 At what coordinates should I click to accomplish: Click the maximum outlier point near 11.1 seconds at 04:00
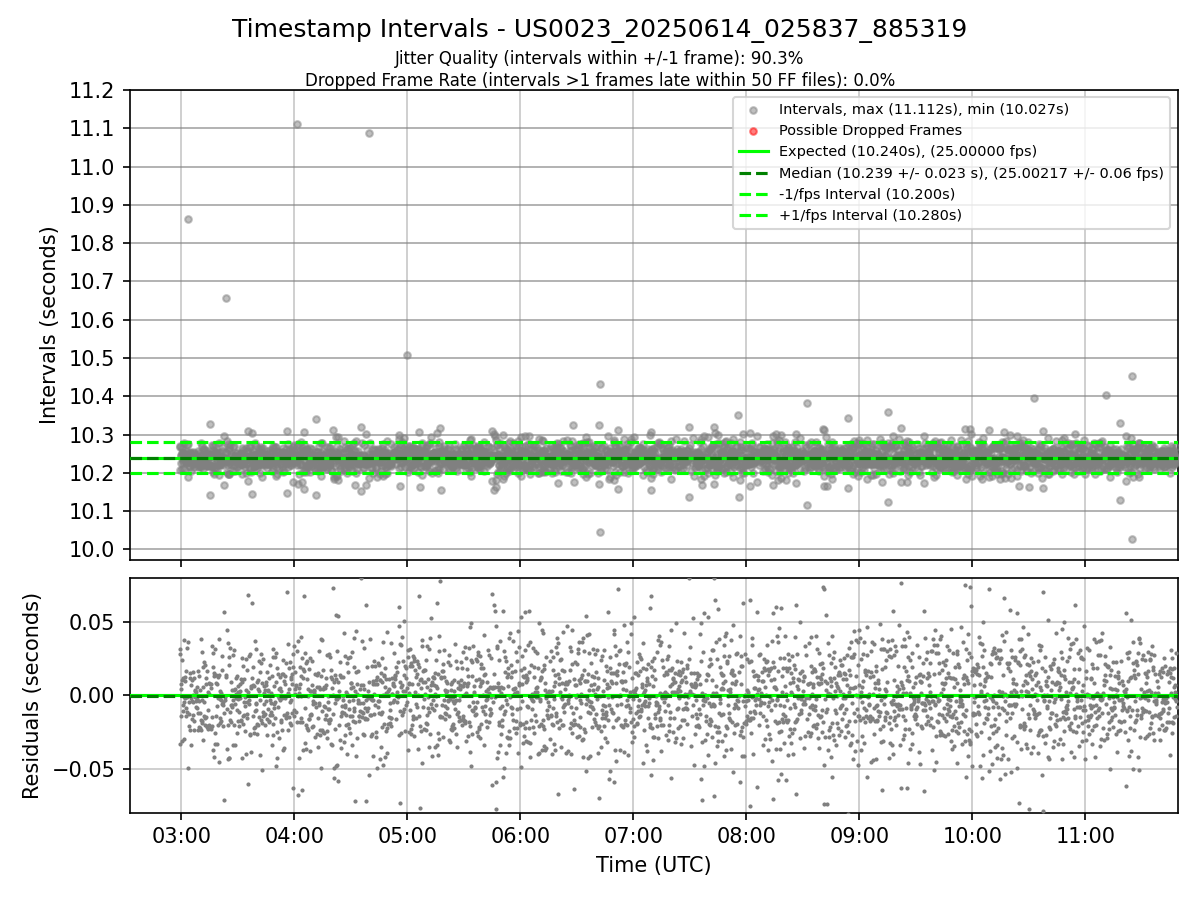click(x=297, y=124)
